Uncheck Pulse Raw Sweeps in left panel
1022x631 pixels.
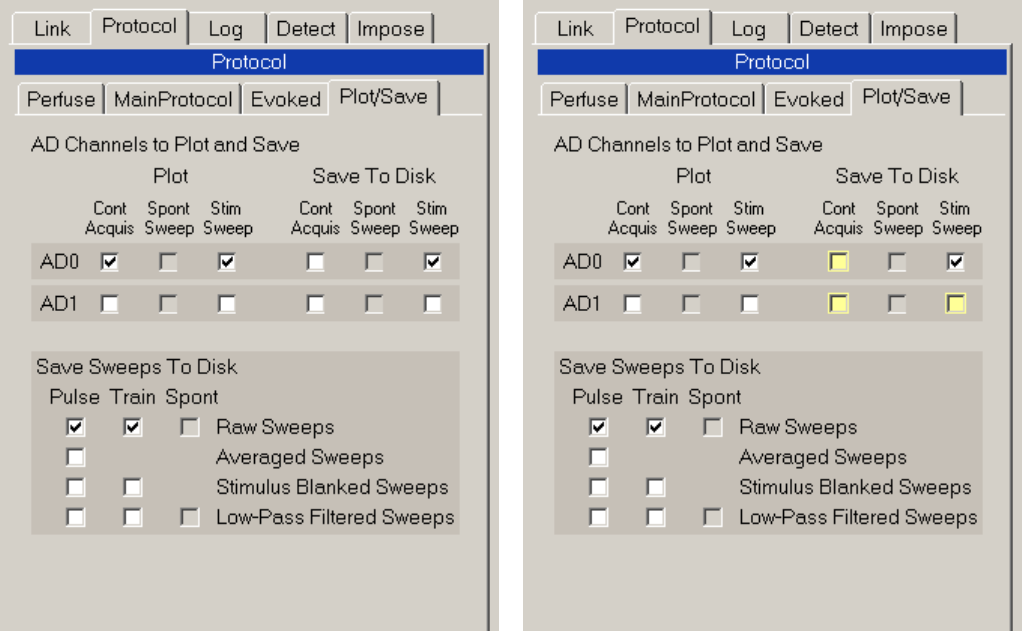coord(76,427)
